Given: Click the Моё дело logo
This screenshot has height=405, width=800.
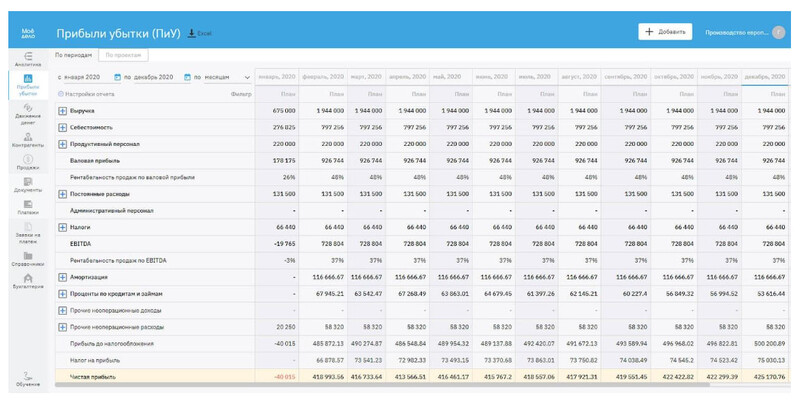Looking at the screenshot, I should pyautogui.click(x=28, y=33).
